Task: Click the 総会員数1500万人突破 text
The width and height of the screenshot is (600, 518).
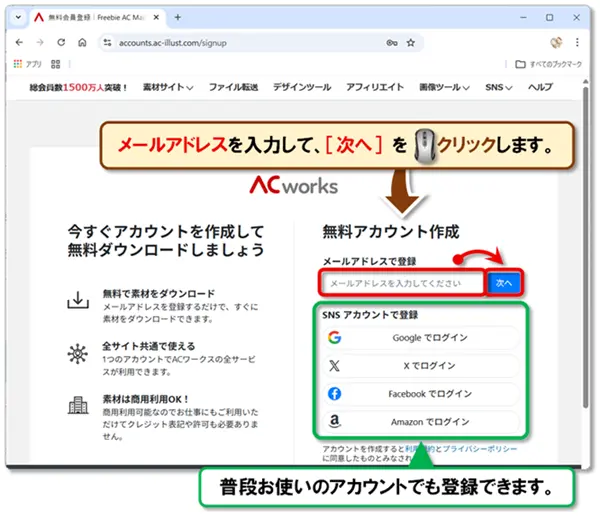Action: (78, 88)
